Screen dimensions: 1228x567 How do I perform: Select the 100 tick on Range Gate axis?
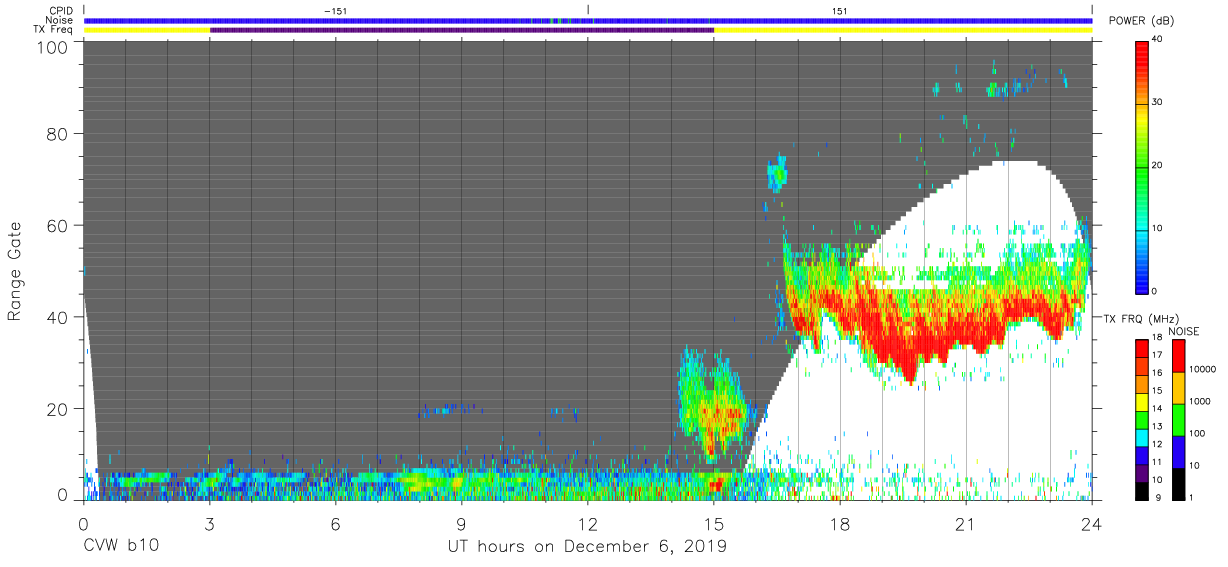coord(54,47)
